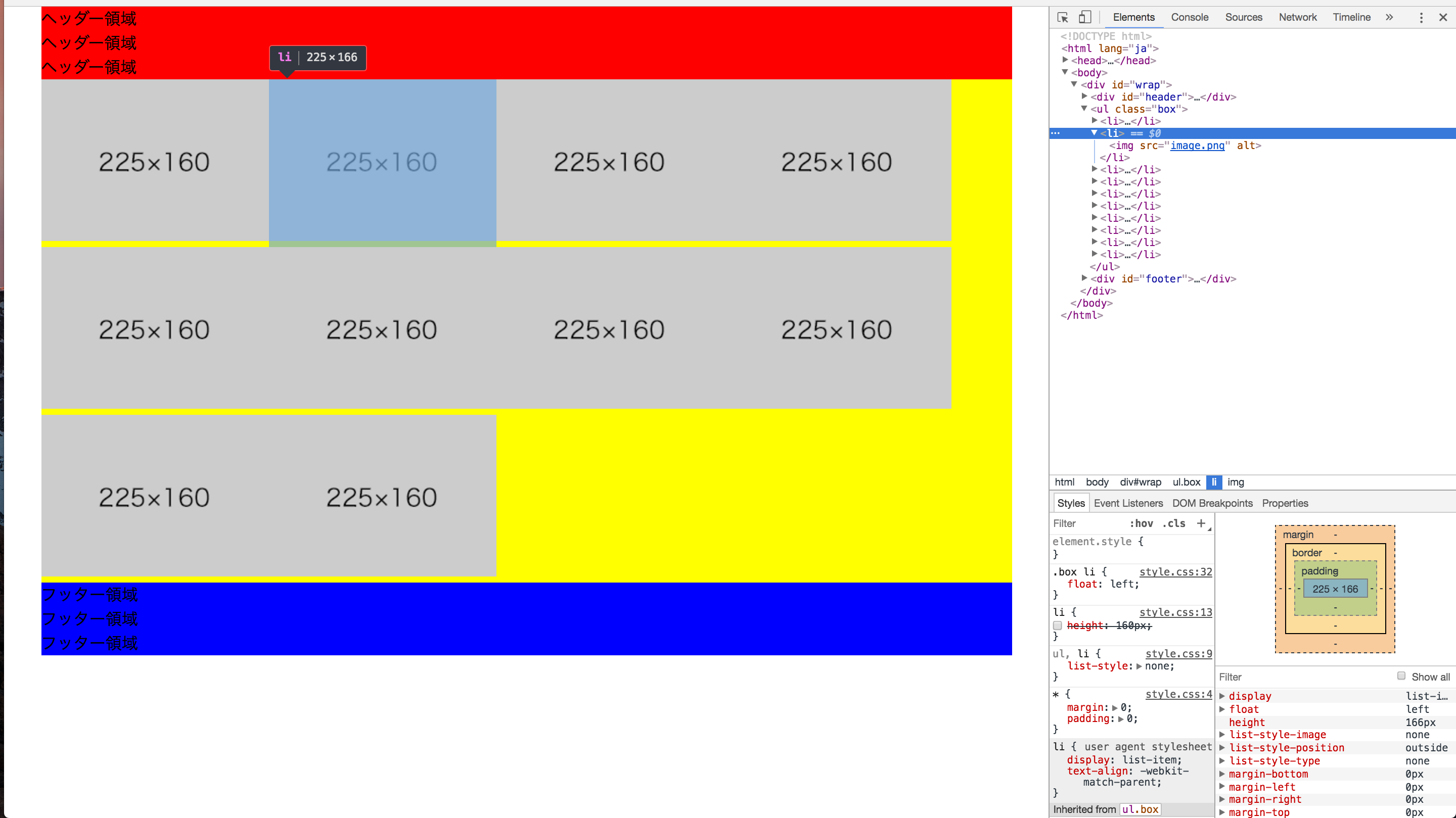The width and height of the screenshot is (1456, 818).
Task: Activate the inspect element picker icon
Action: [x=1063, y=17]
